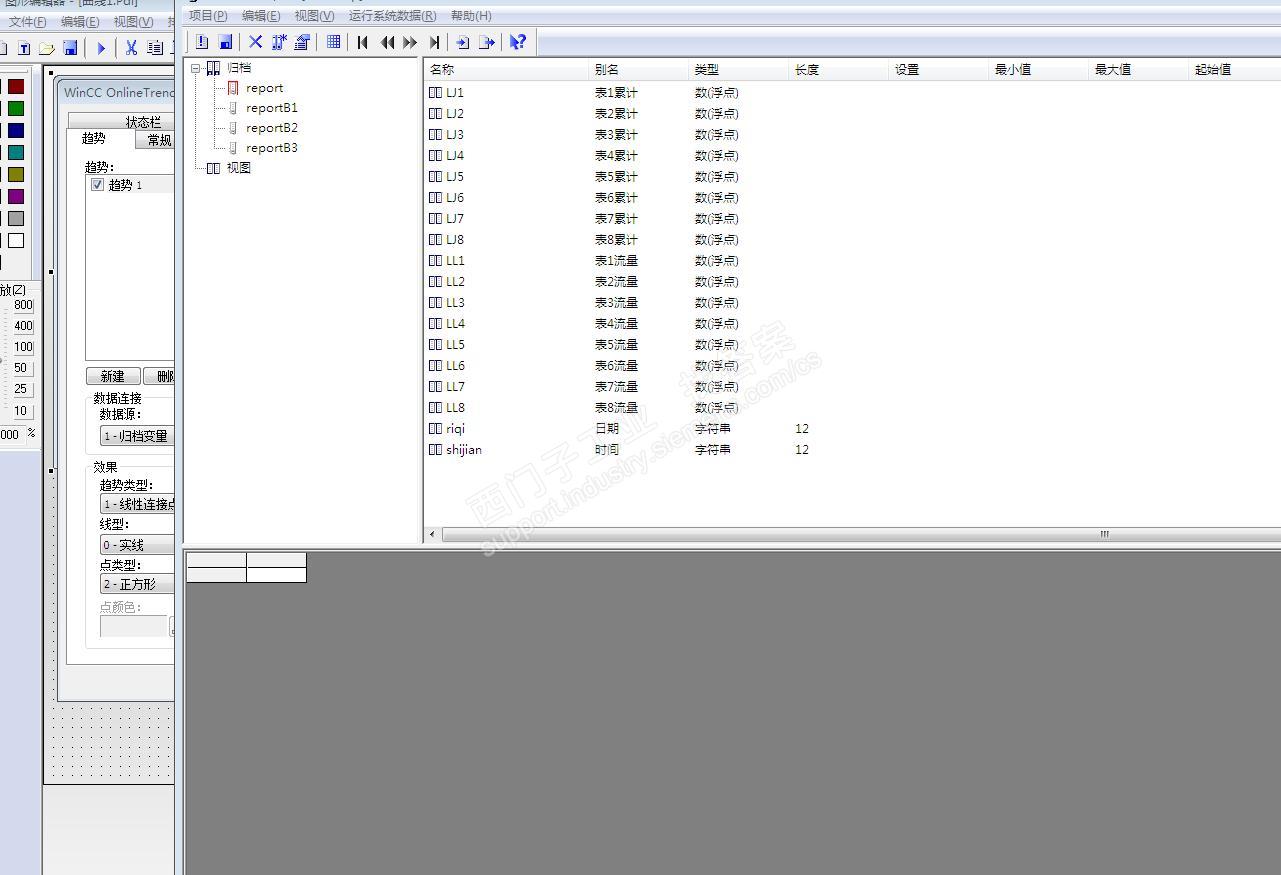Image resolution: width=1281 pixels, height=875 pixels.
Task: Set zoom to 10 with the zoom button
Action: [21, 411]
